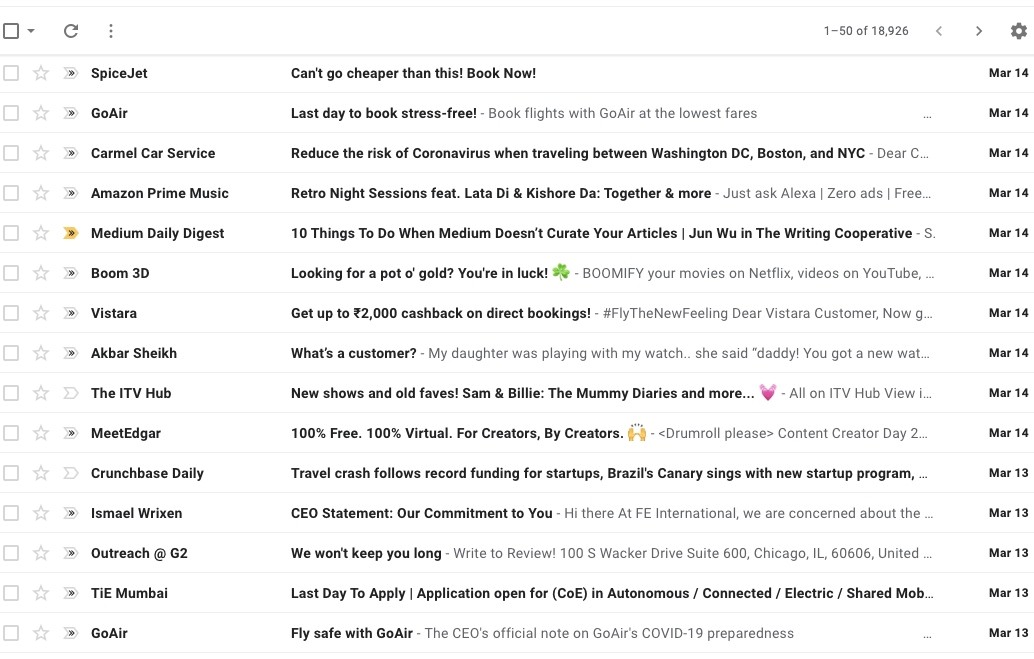Open the Settings gear

pyautogui.click(x=1019, y=31)
